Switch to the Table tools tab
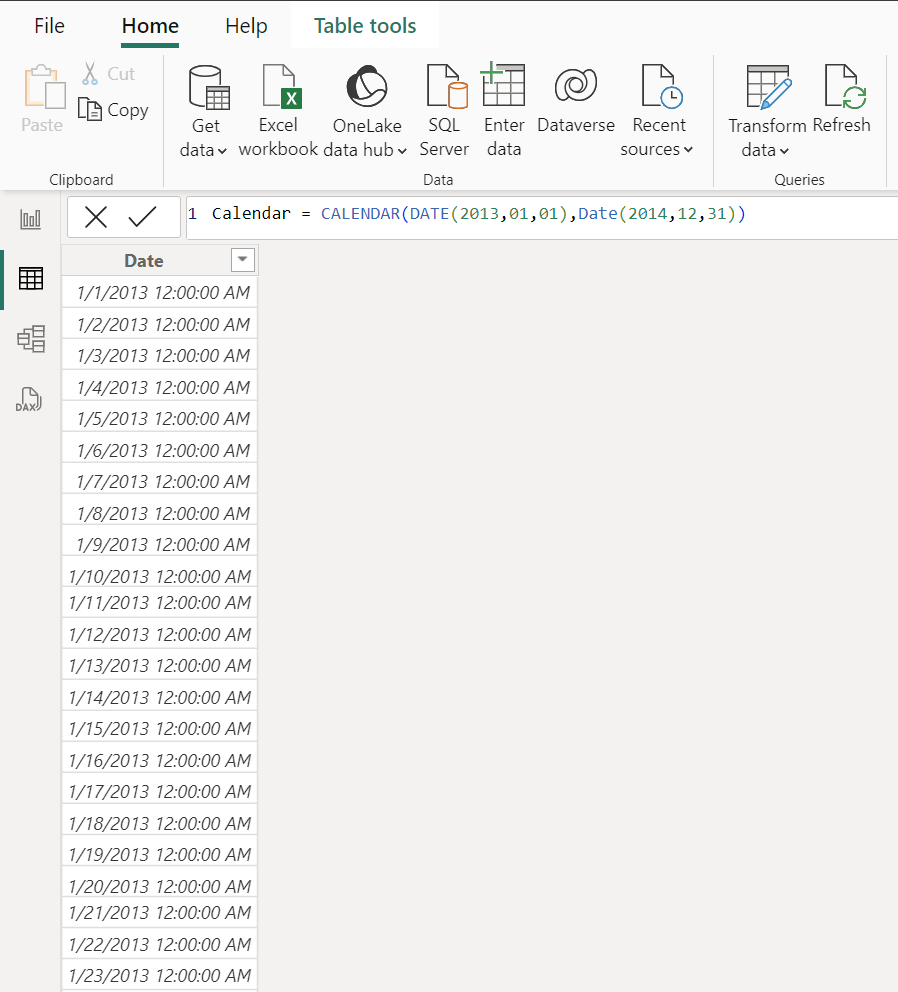The width and height of the screenshot is (898, 992). (365, 26)
